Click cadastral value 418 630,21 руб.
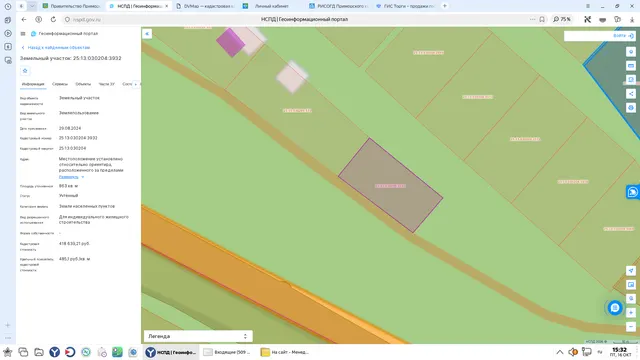 coord(74,244)
